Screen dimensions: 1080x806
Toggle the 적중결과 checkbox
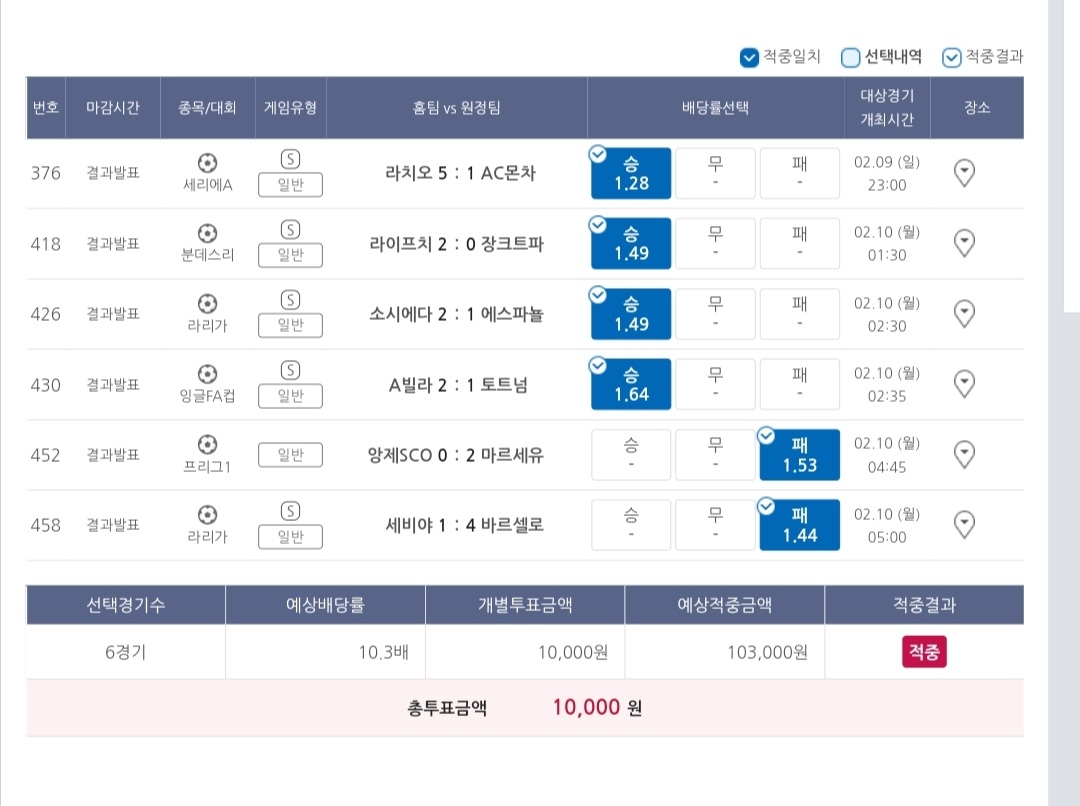click(951, 58)
